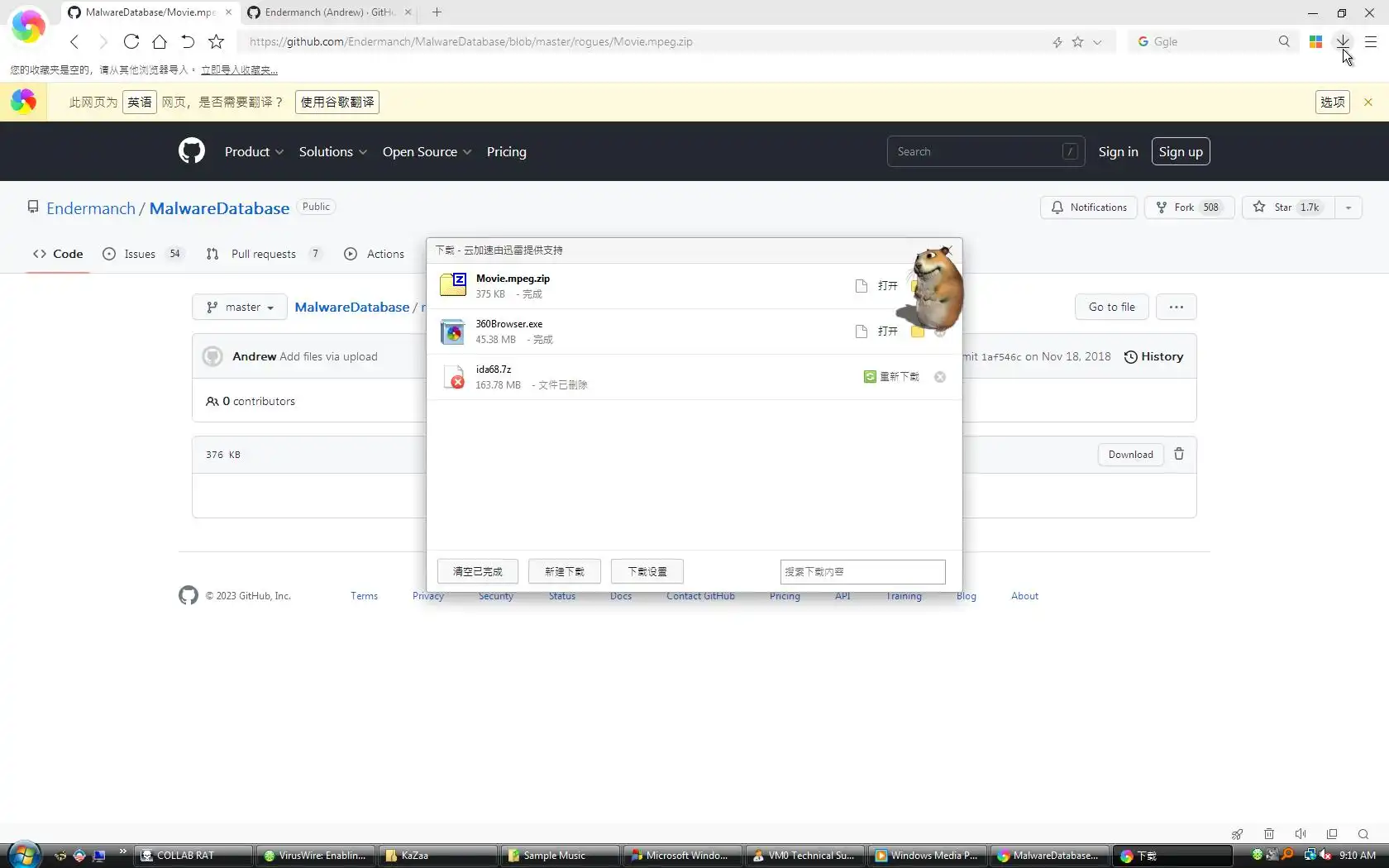Viewport: 1389px width, 868px height.
Task: Open the master branch dropdown
Action: [240, 307]
